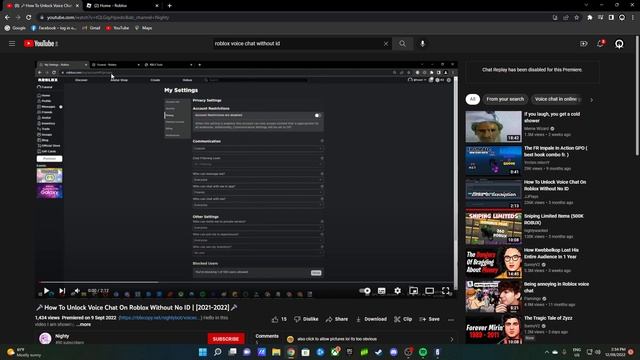Image resolution: width=640 pixels, height=360 pixels.
Task: Open player settings gear
Action: click(x=397, y=291)
